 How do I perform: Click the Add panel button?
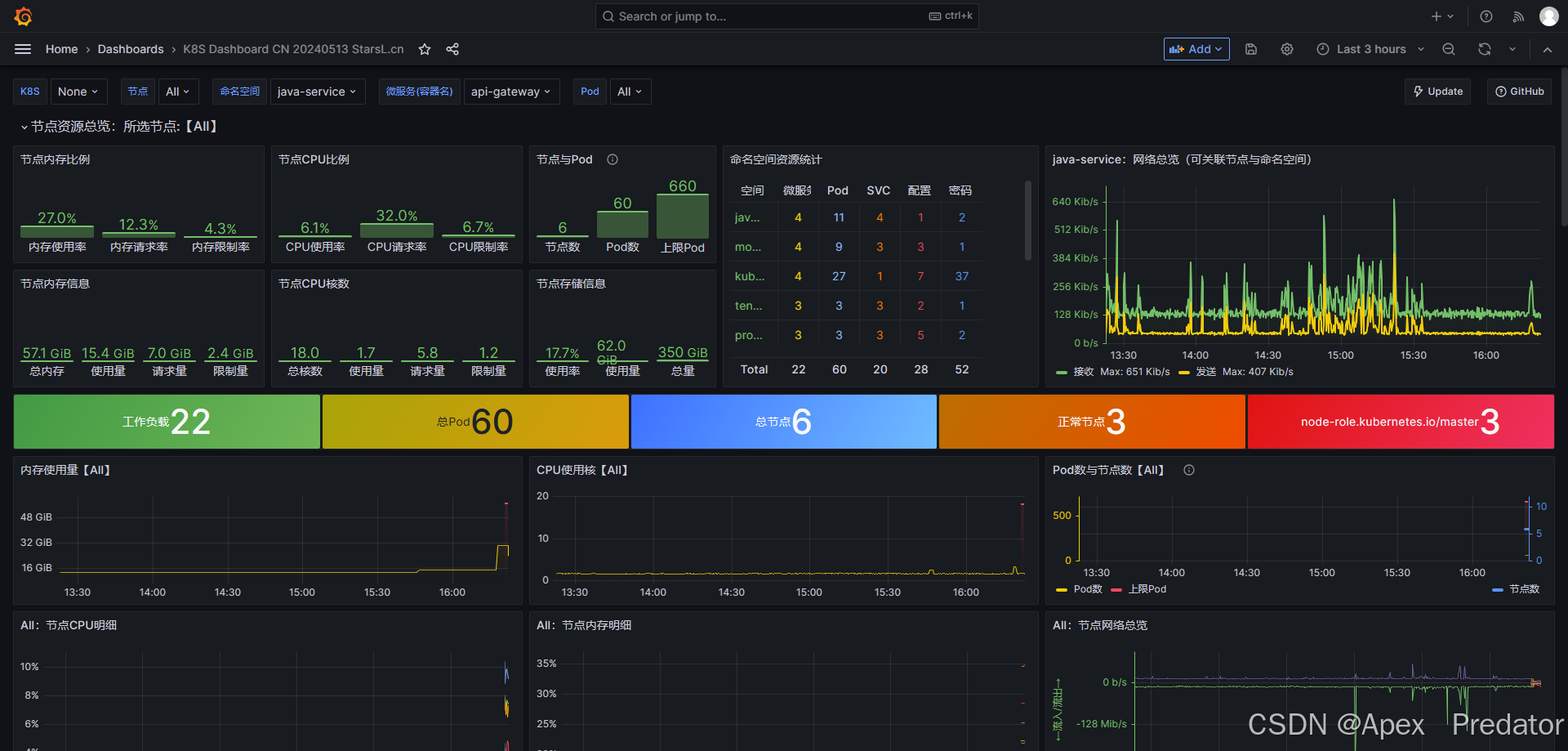pos(1196,49)
